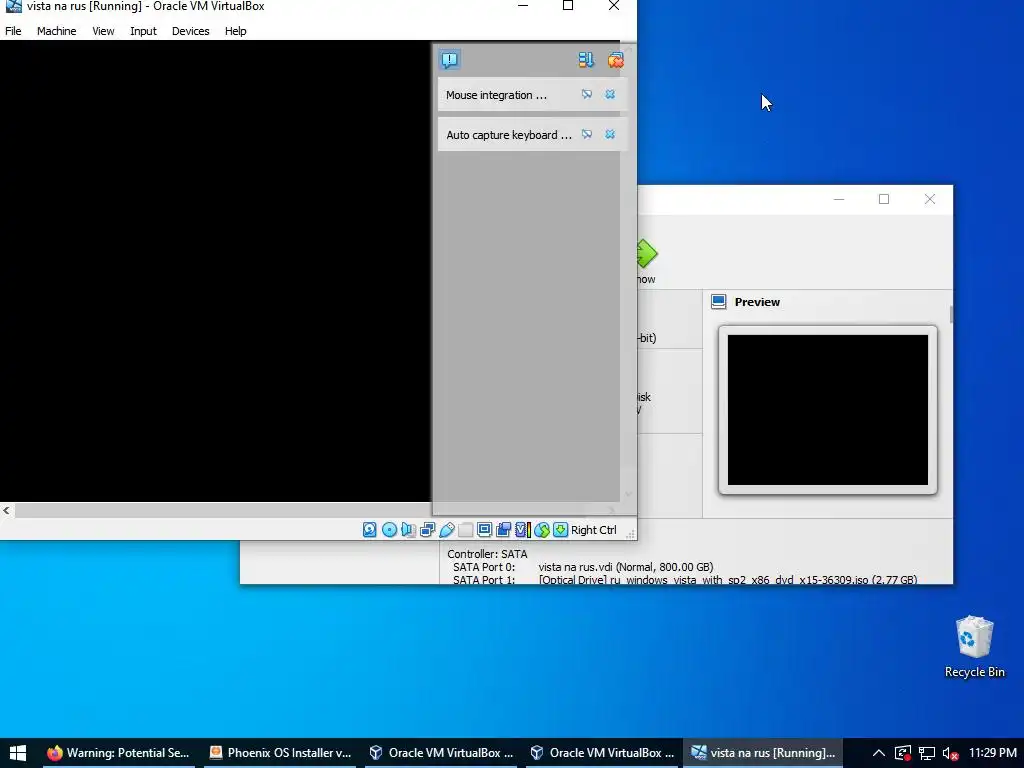
Task: Maximize the vista na rus VM window
Action: click(x=568, y=6)
